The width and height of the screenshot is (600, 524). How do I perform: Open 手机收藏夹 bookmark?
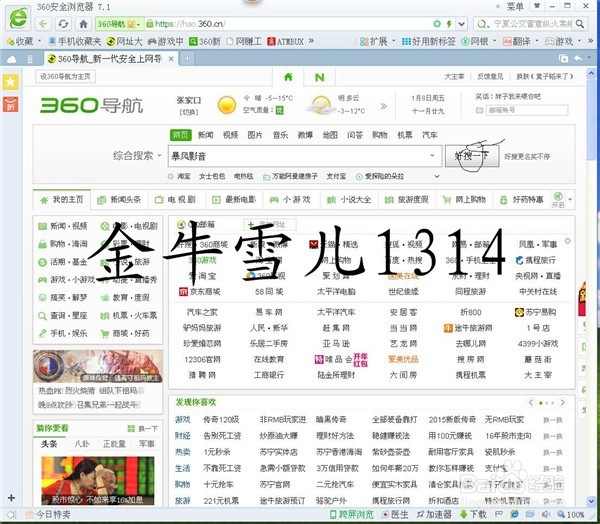coord(75,41)
